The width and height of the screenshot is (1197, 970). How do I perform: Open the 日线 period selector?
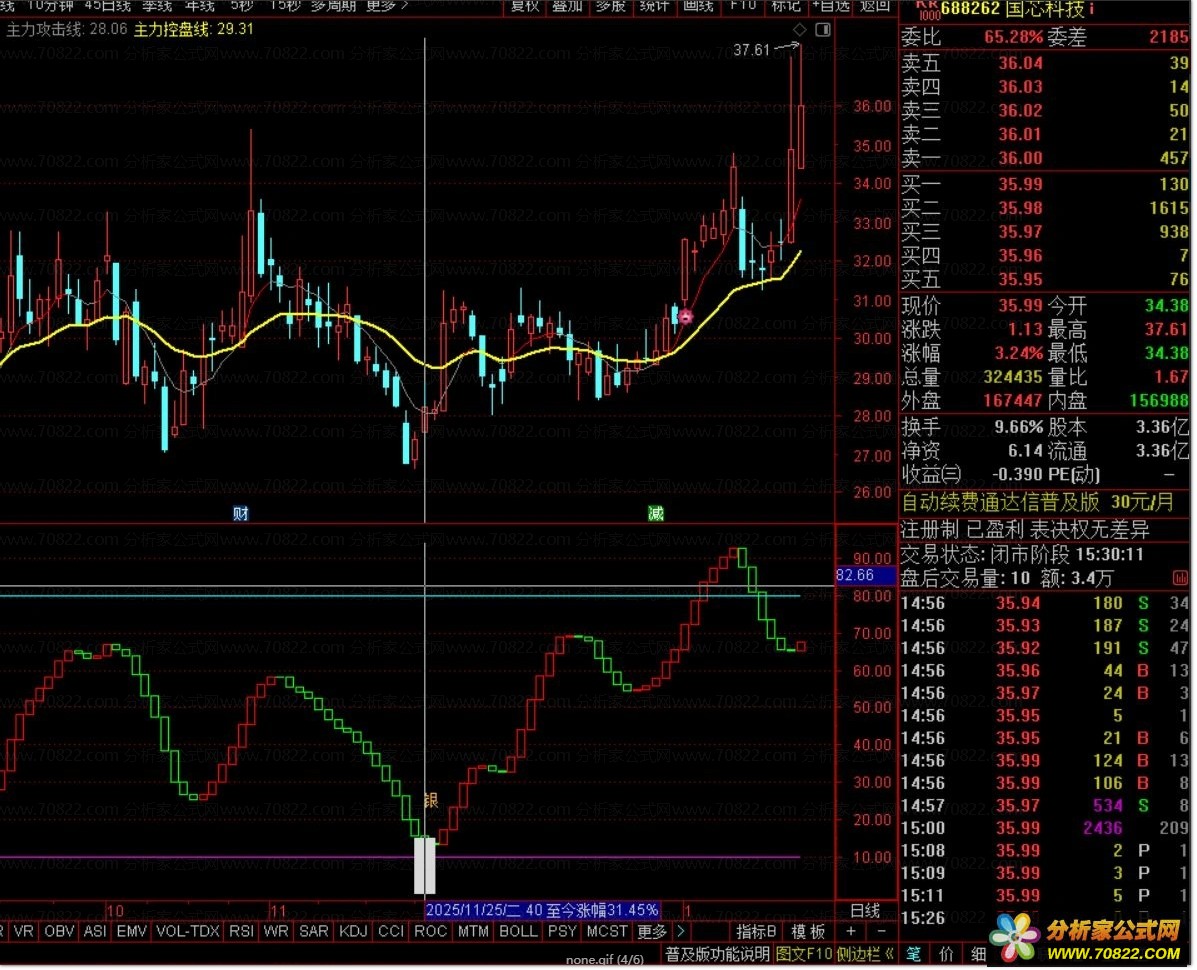click(x=865, y=910)
